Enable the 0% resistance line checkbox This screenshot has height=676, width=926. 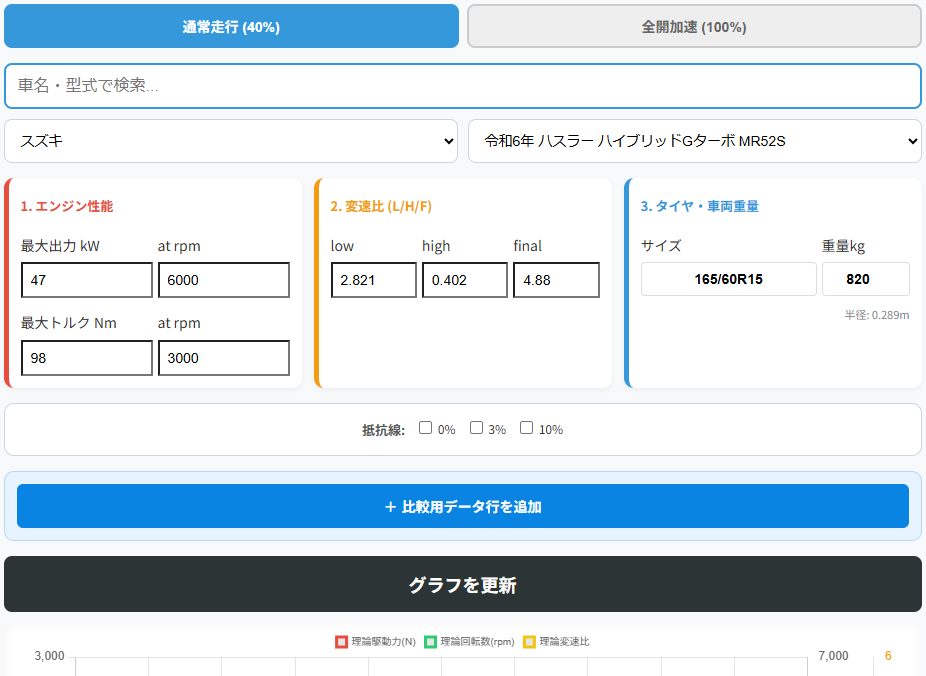[426, 428]
